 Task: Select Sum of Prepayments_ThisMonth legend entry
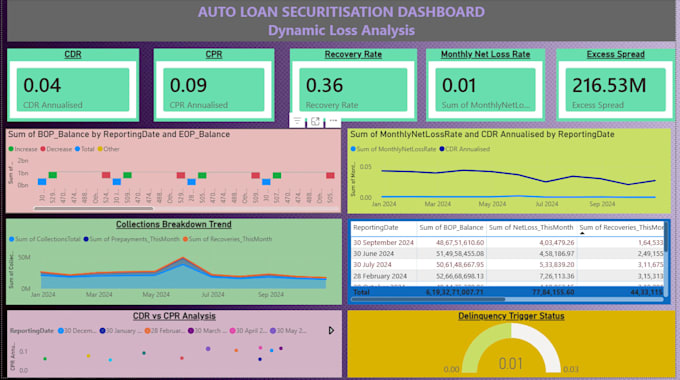(x=131, y=239)
